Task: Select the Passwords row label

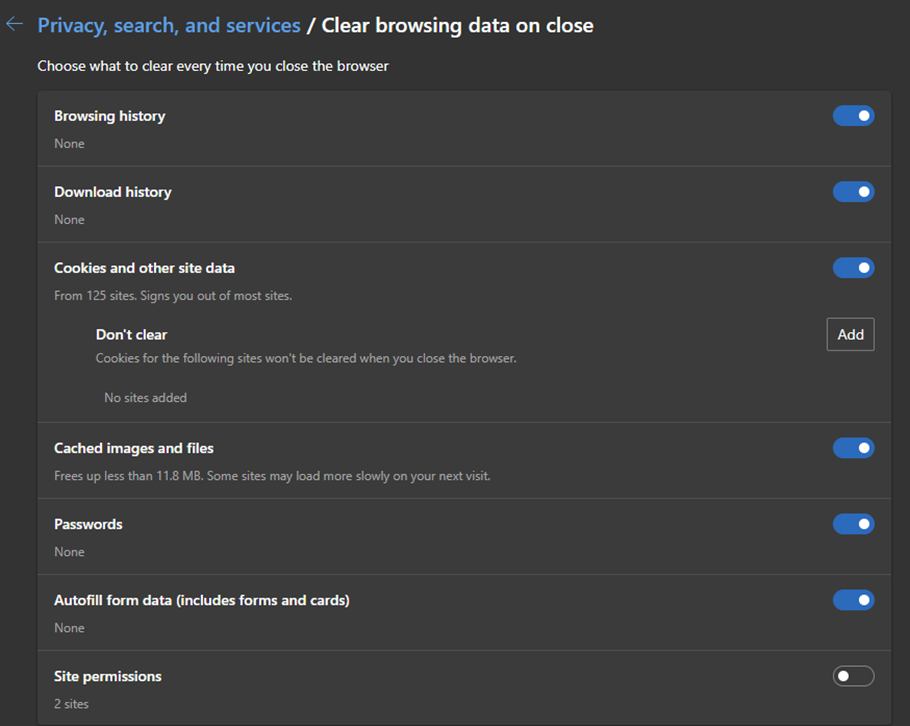Action: [x=88, y=524]
